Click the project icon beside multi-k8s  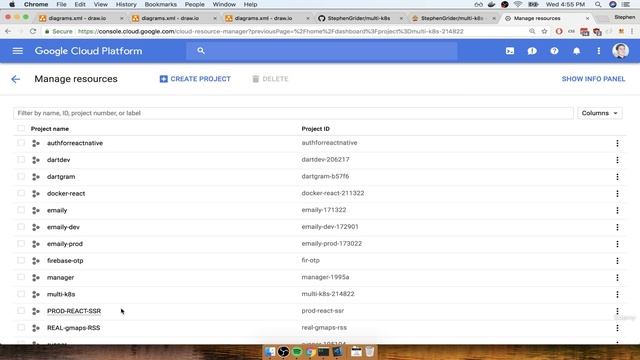[36, 294]
